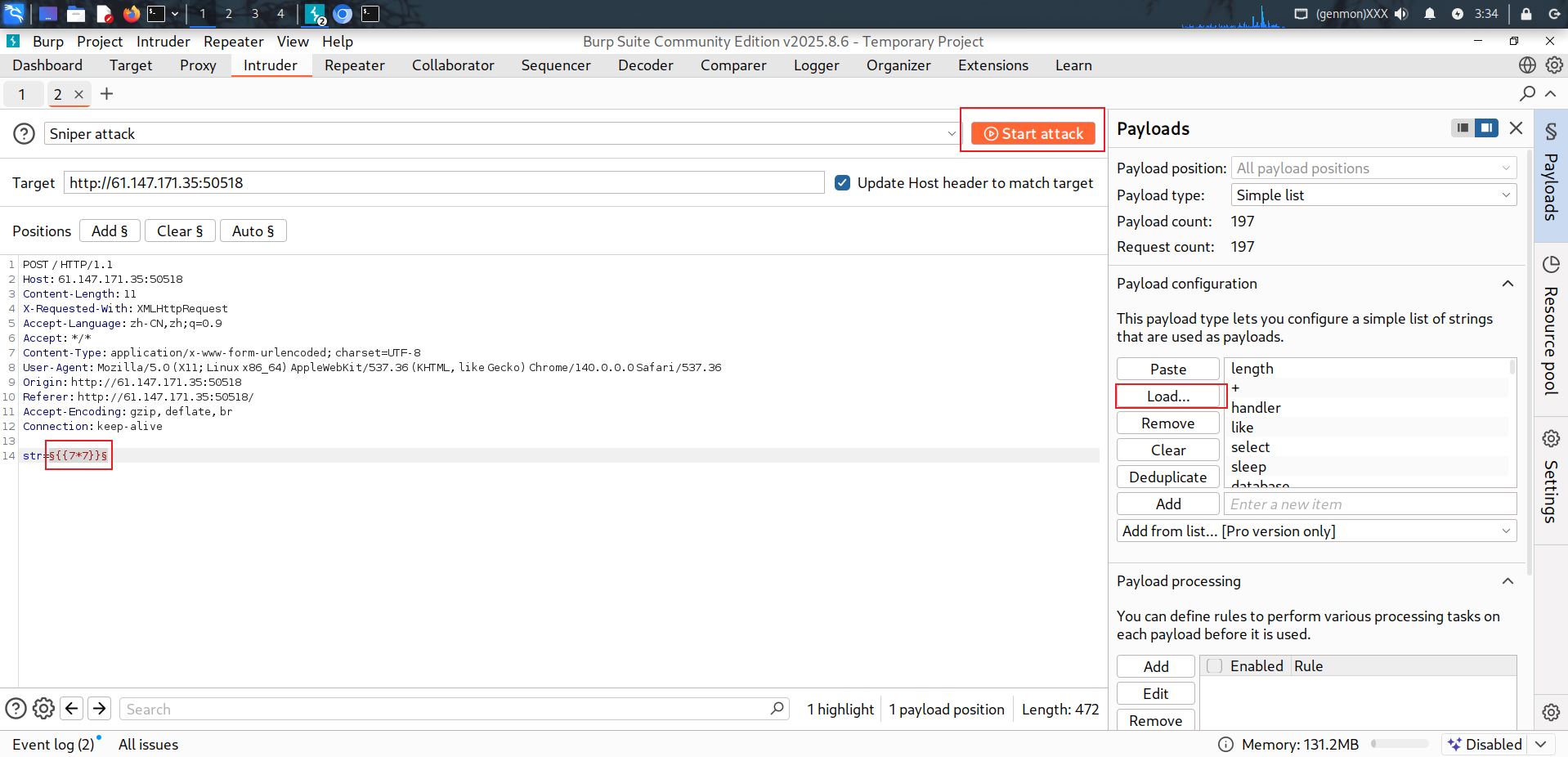Click the Enter a new item field
This screenshot has height=757, width=1568.
pyautogui.click(x=1370, y=504)
